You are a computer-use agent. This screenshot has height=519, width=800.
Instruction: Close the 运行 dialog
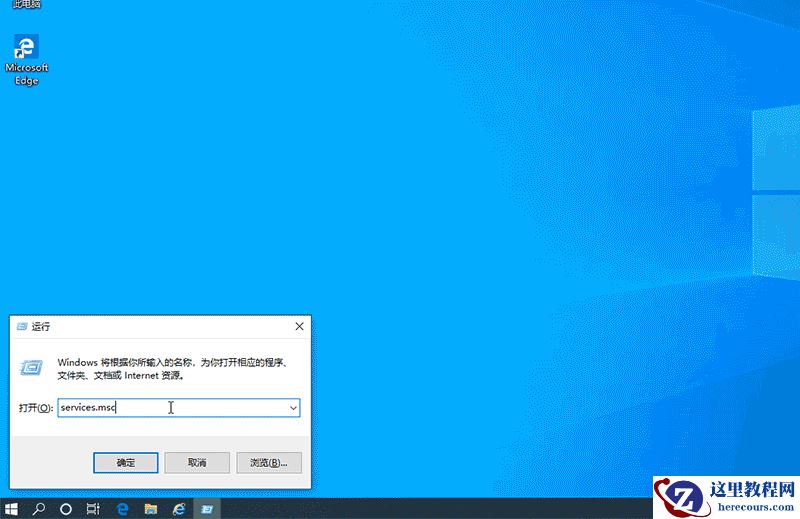299,327
